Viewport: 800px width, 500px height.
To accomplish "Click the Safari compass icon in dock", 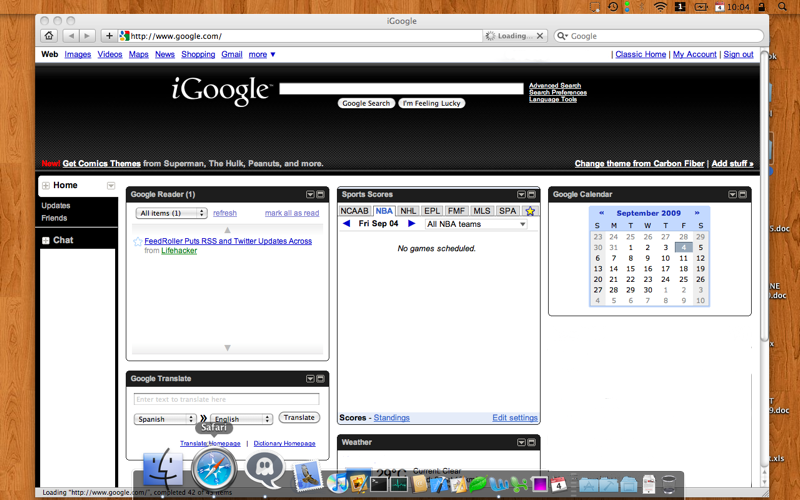I will tap(214, 468).
